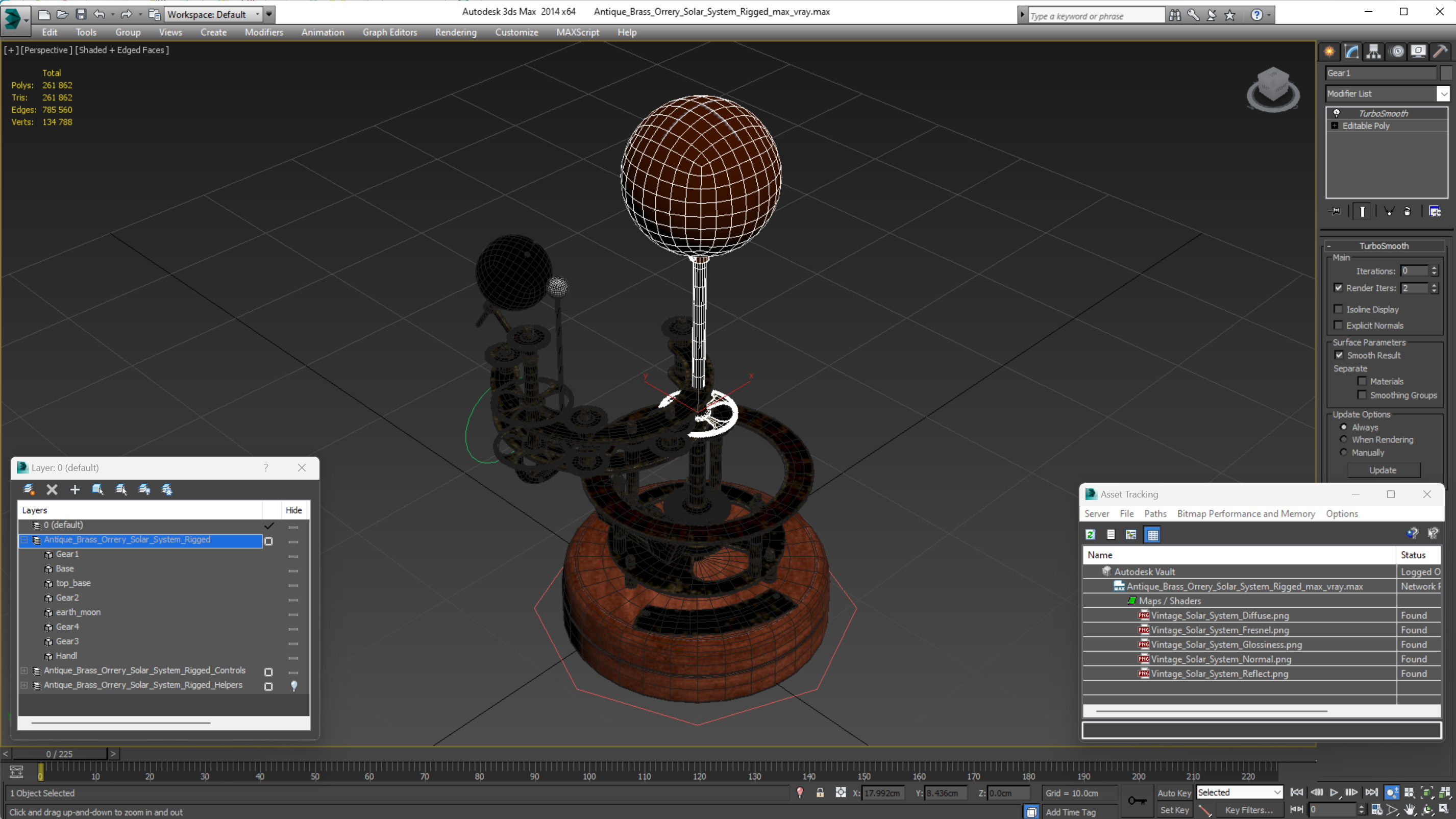Open Paths menu in Asset Tracking
This screenshot has width=1456, height=819.
click(x=1155, y=513)
